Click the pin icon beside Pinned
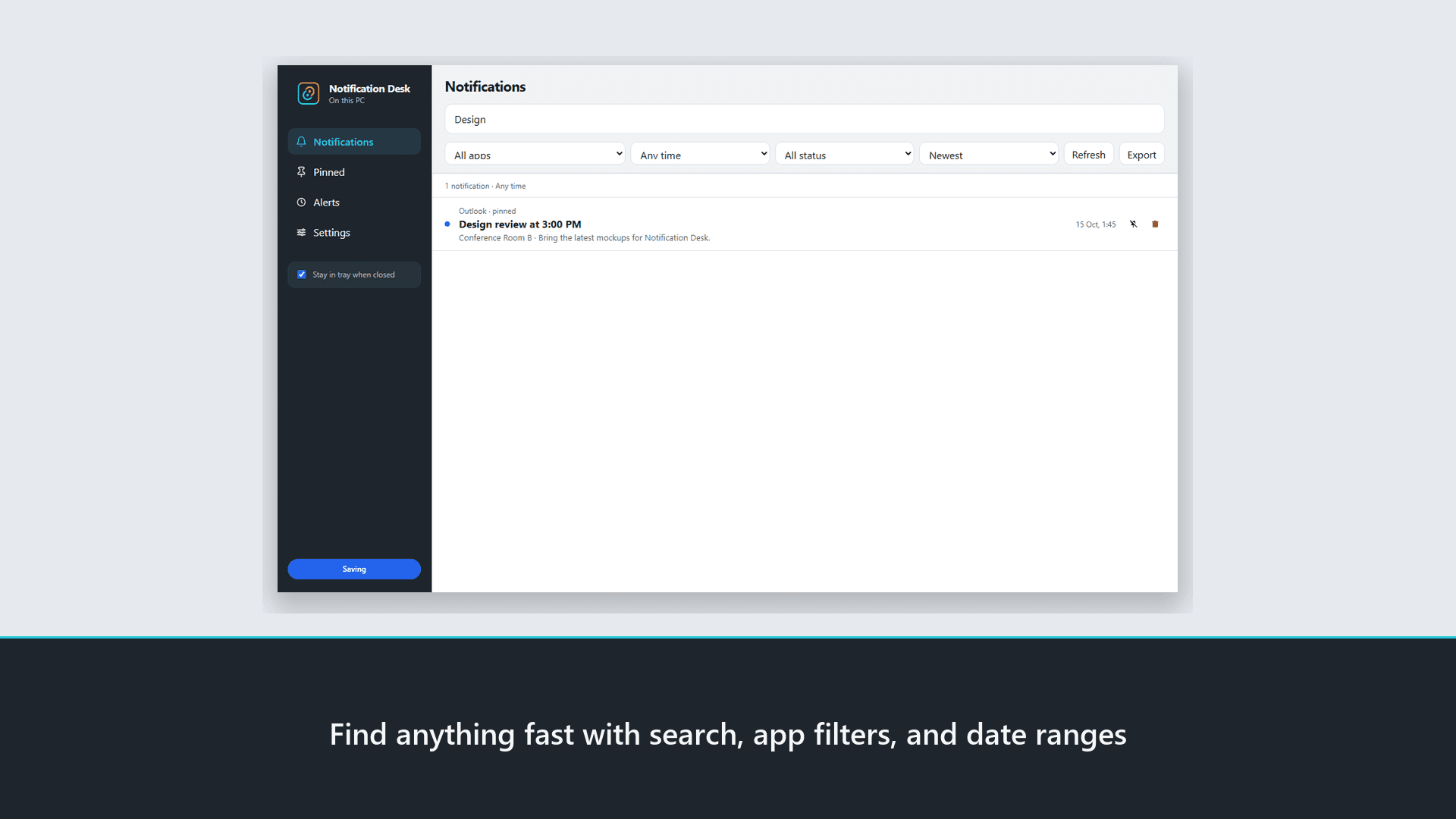 pos(301,172)
